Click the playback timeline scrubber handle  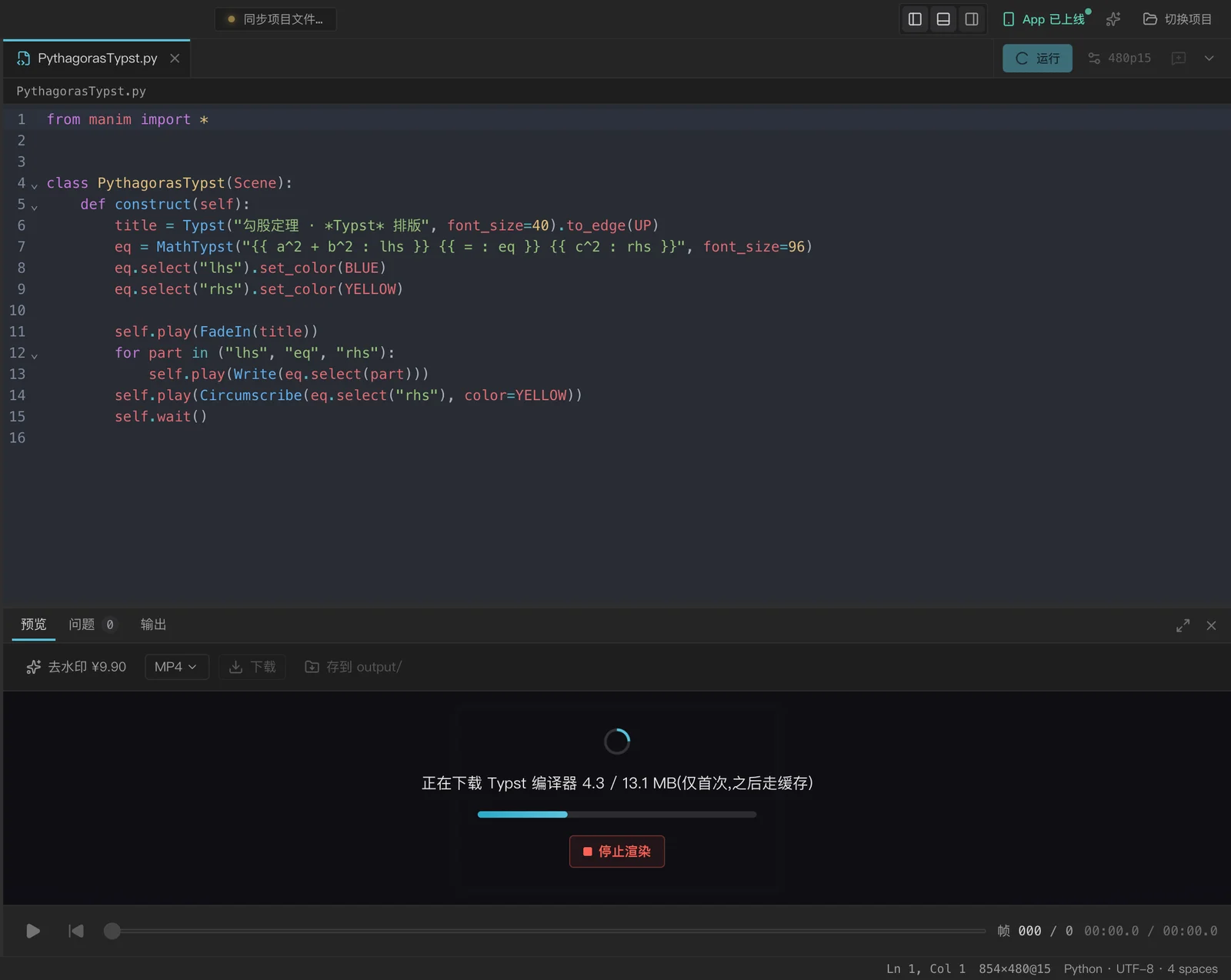click(112, 931)
